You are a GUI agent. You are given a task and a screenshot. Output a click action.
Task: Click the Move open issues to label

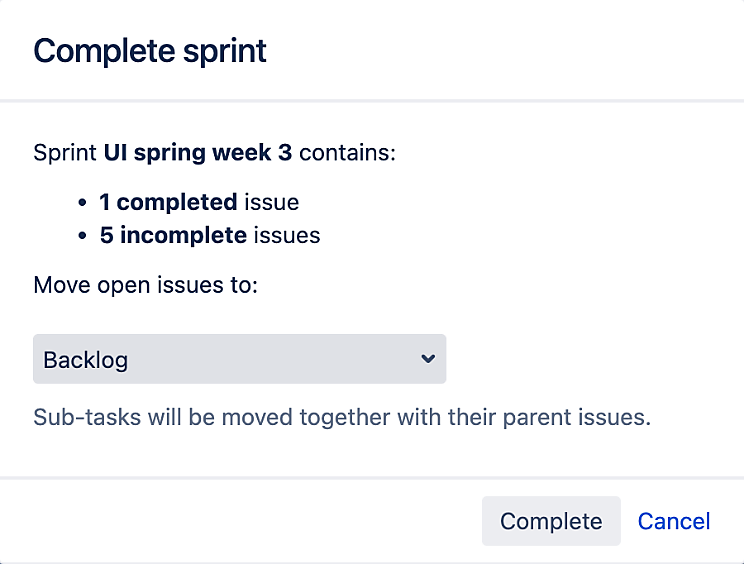click(145, 285)
